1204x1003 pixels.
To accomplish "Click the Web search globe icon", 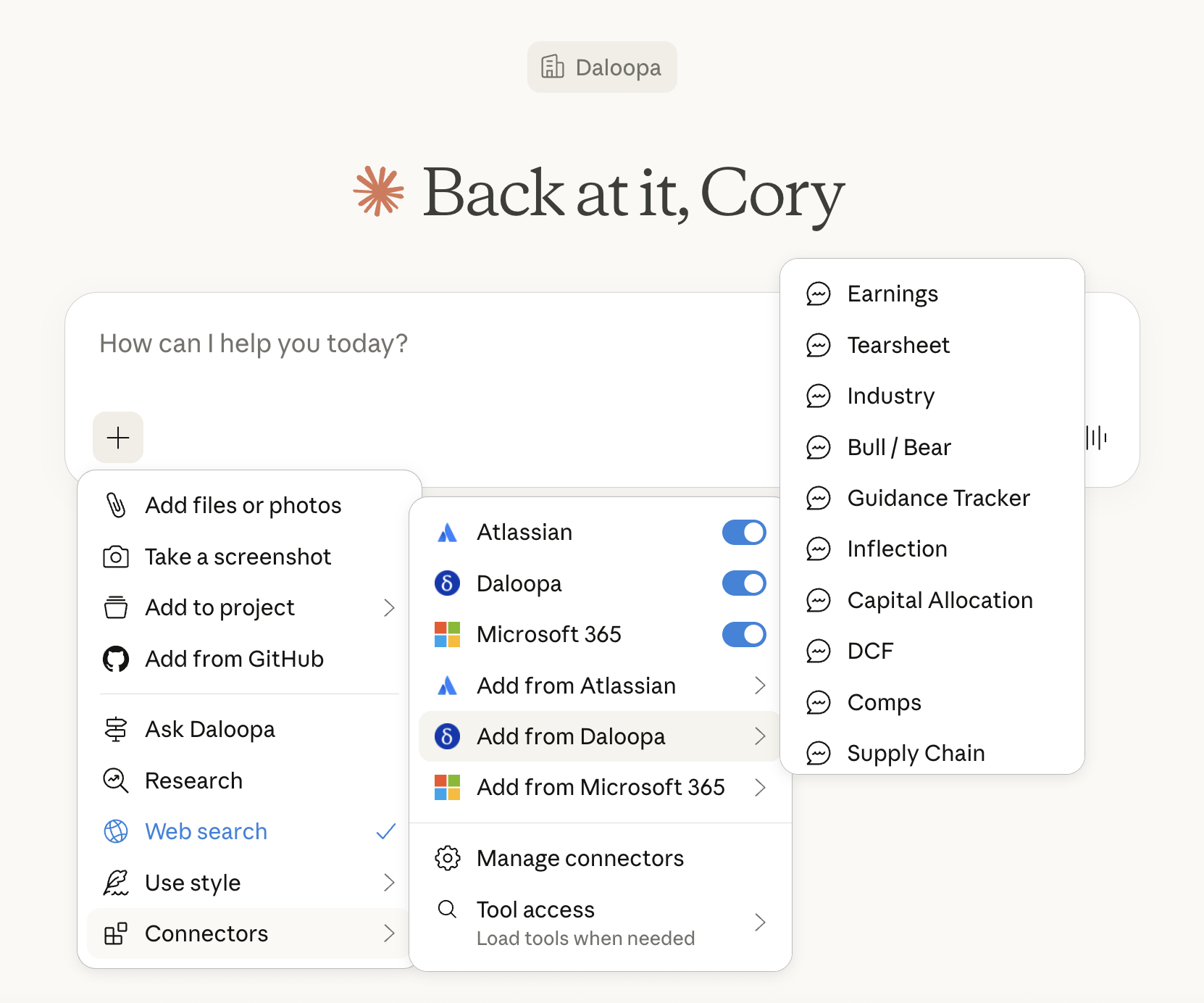I will [x=116, y=831].
